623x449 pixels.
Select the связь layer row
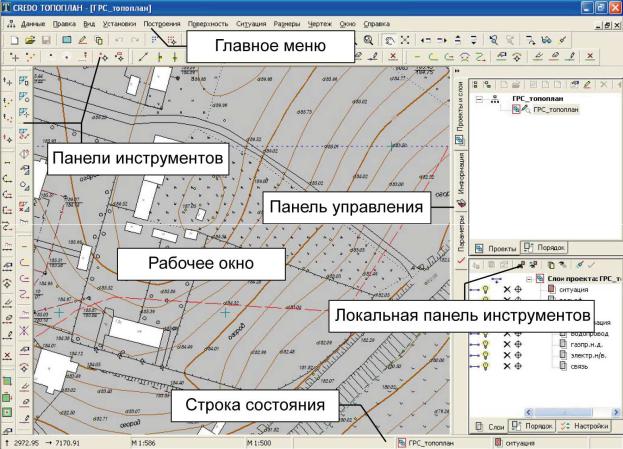point(579,366)
